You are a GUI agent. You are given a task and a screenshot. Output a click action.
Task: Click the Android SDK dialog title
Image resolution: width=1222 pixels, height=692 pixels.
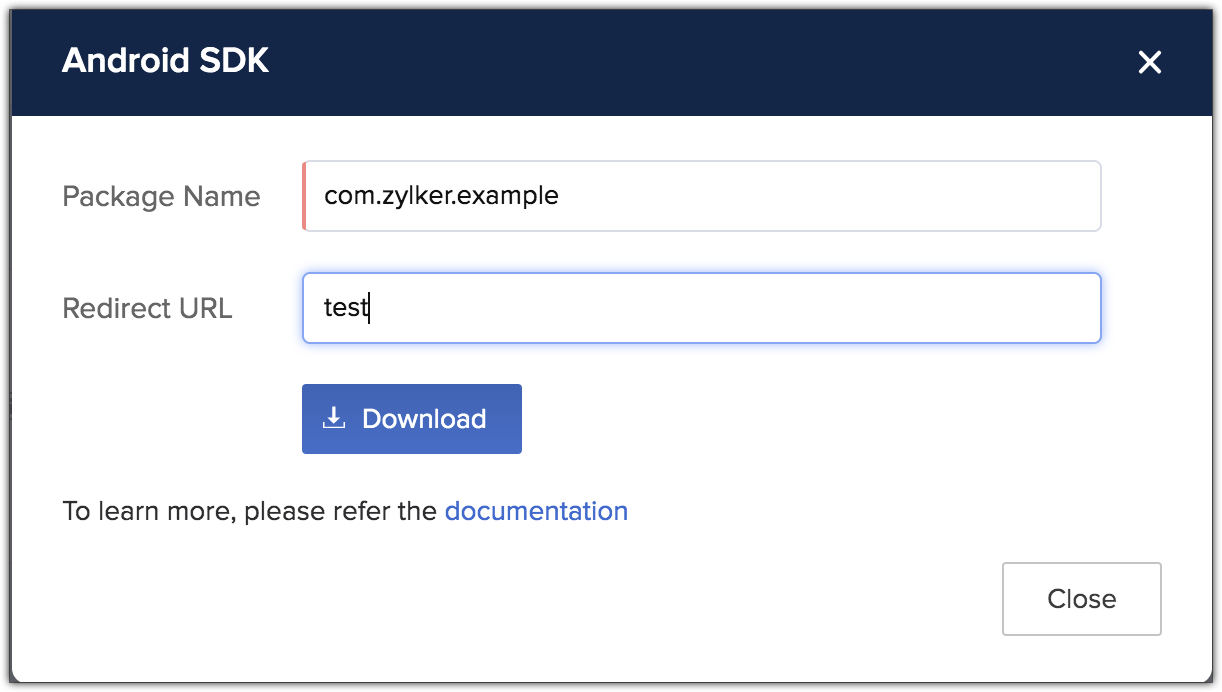[x=165, y=61]
